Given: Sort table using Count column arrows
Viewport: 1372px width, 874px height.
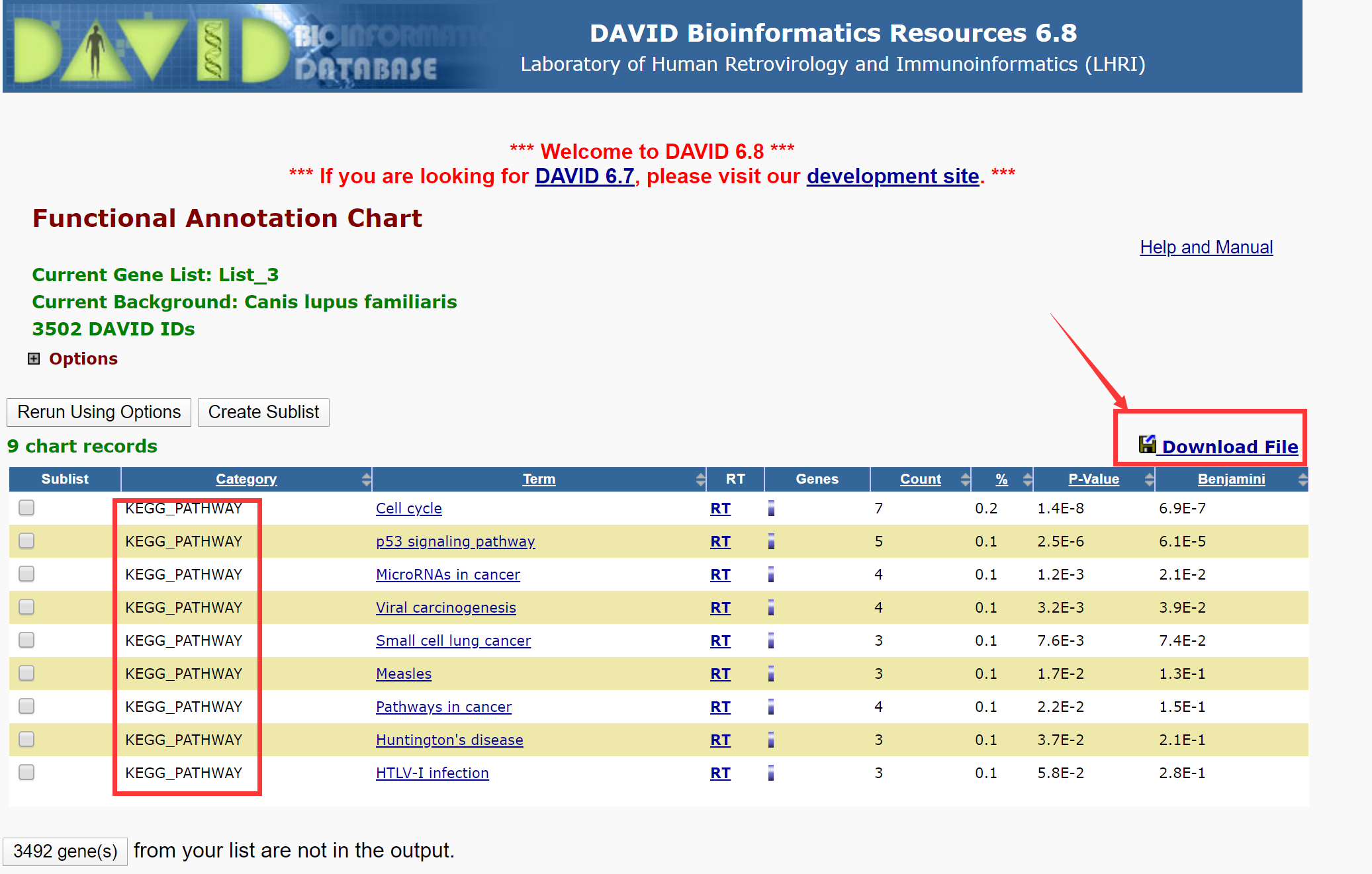Looking at the screenshot, I should [x=965, y=479].
